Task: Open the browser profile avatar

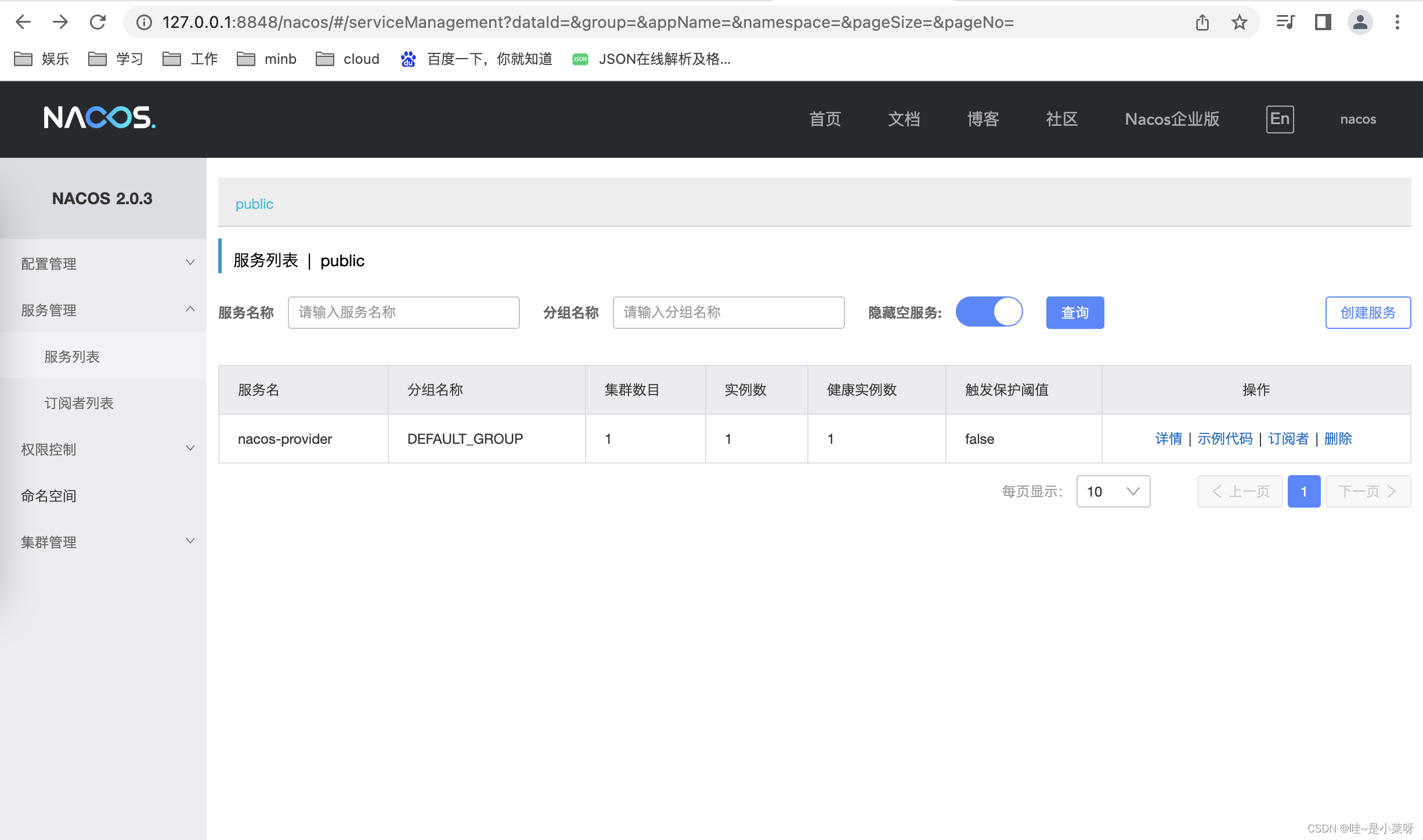Action: click(x=1360, y=22)
